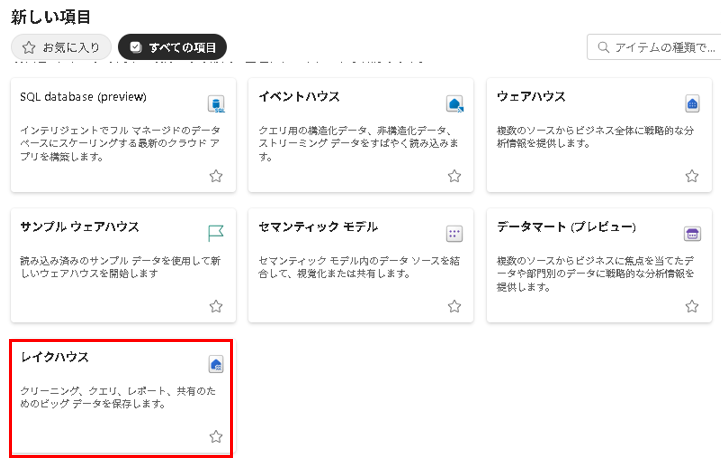The height and width of the screenshot is (463, 721).
Task: Click the ウェアハウス description about 分析情報
Action: point(595,137)
